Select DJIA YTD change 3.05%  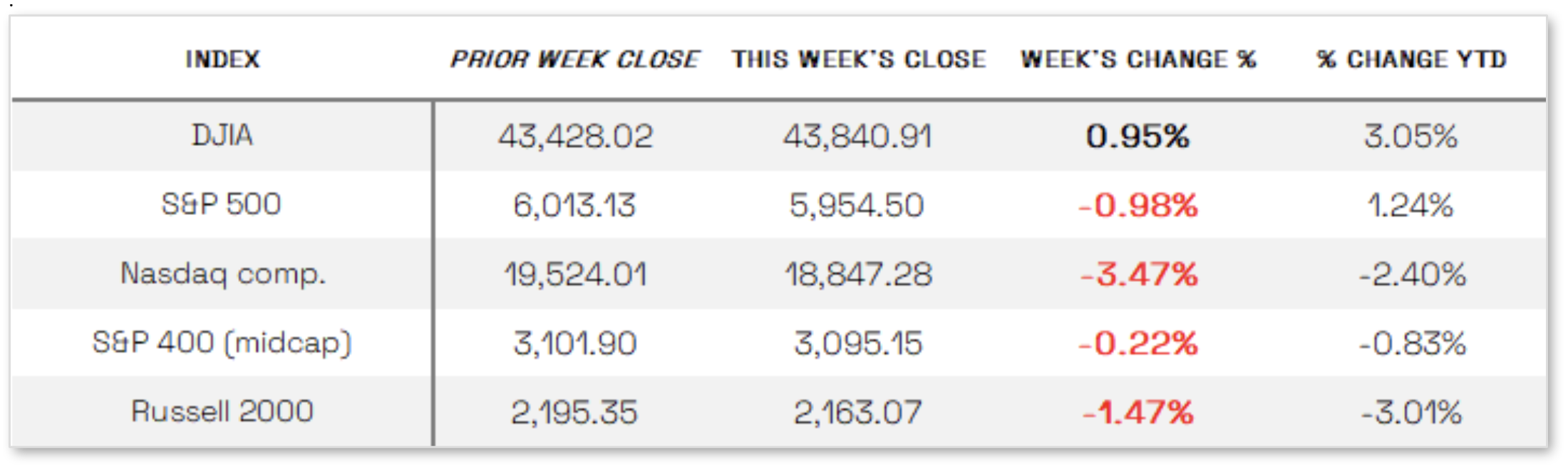coord(1410,136)
